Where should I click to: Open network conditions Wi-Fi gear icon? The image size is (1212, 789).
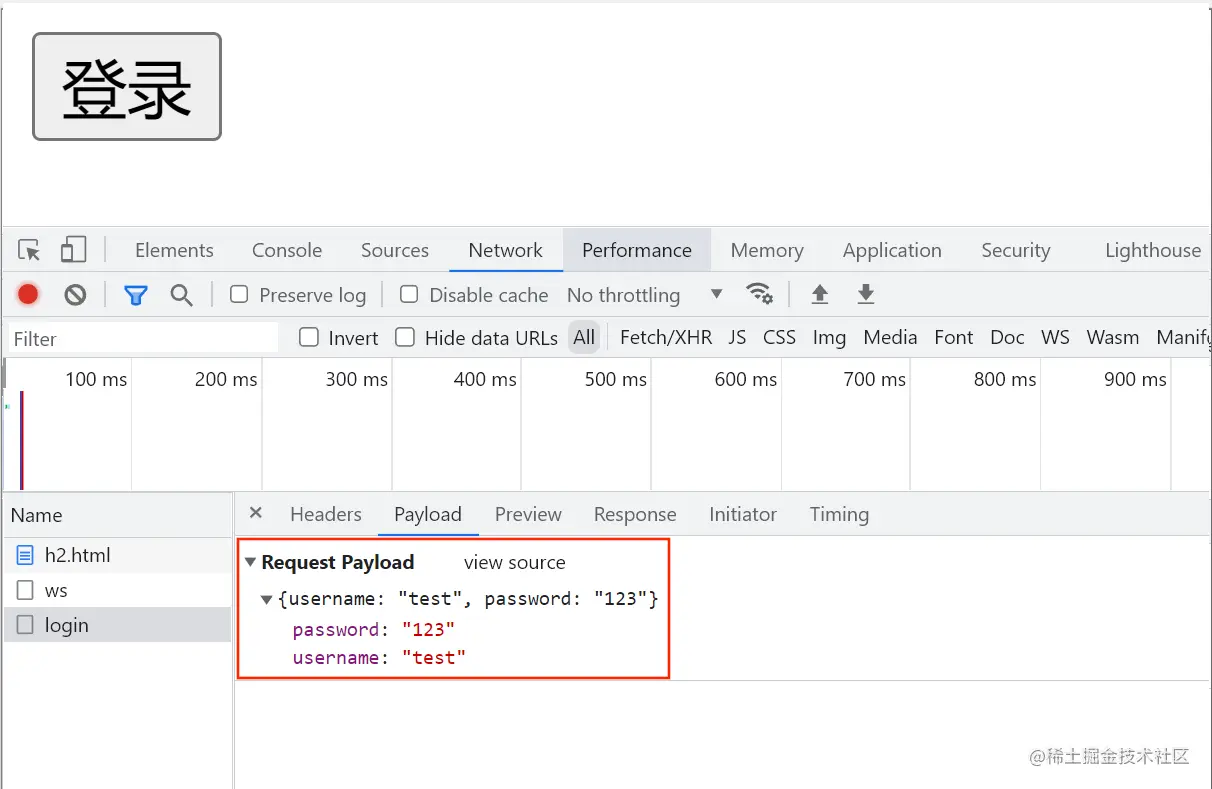759,294
